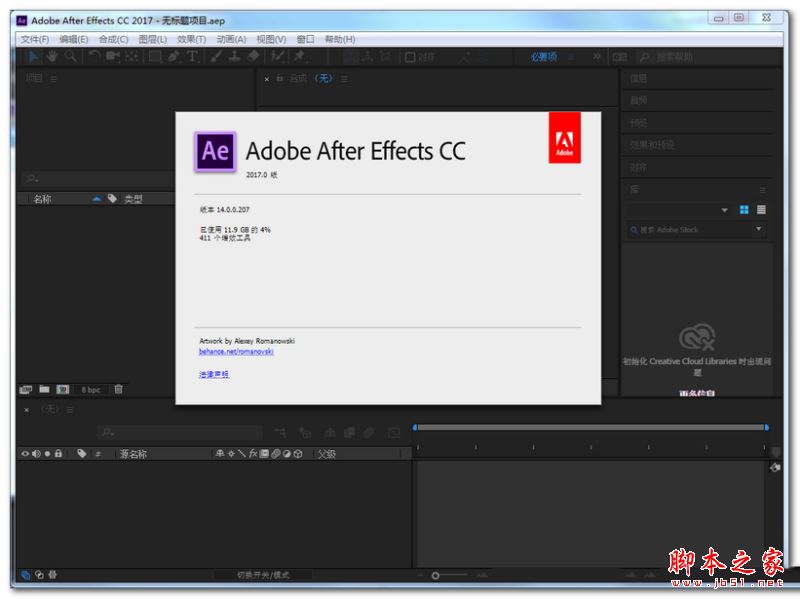800x599 pixels.
Task: Select the Rectangle shape tool
Action: coord(155,57)
